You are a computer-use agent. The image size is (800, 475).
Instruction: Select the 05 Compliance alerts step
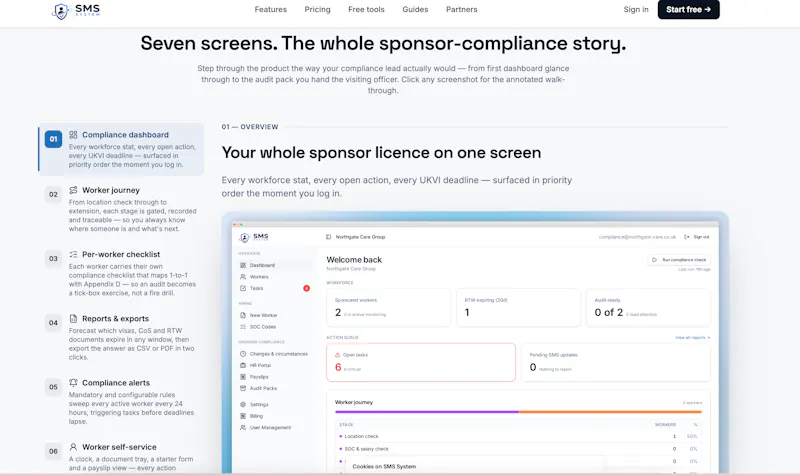(x=121, y=402)
